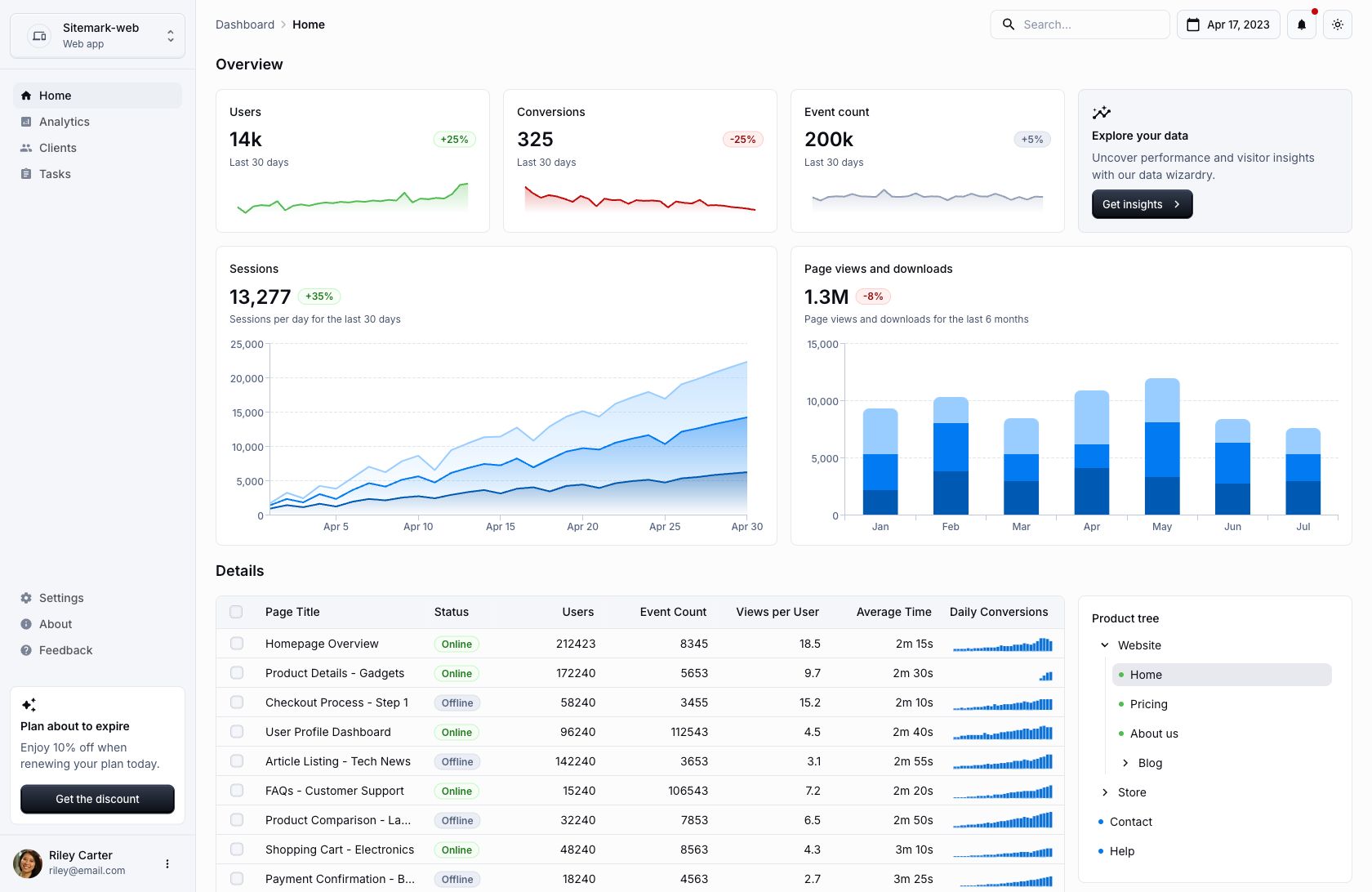Open the Sitemark-web project selector dropdown
The height and width of the screenshot is (892, 1372).
(x=97, y=36)
